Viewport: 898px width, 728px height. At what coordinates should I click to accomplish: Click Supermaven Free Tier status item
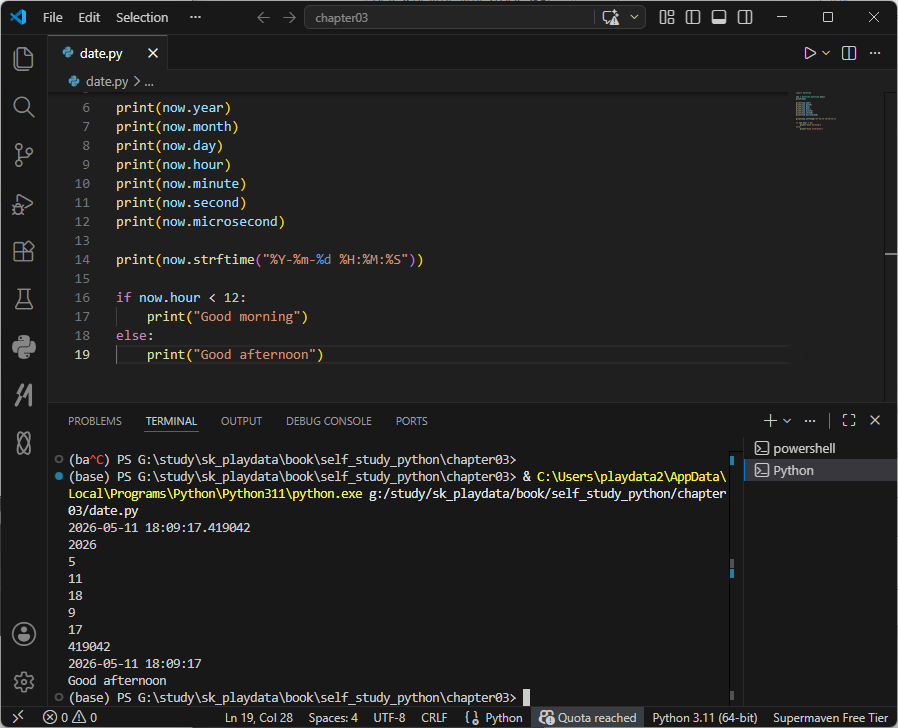[830, 717]
